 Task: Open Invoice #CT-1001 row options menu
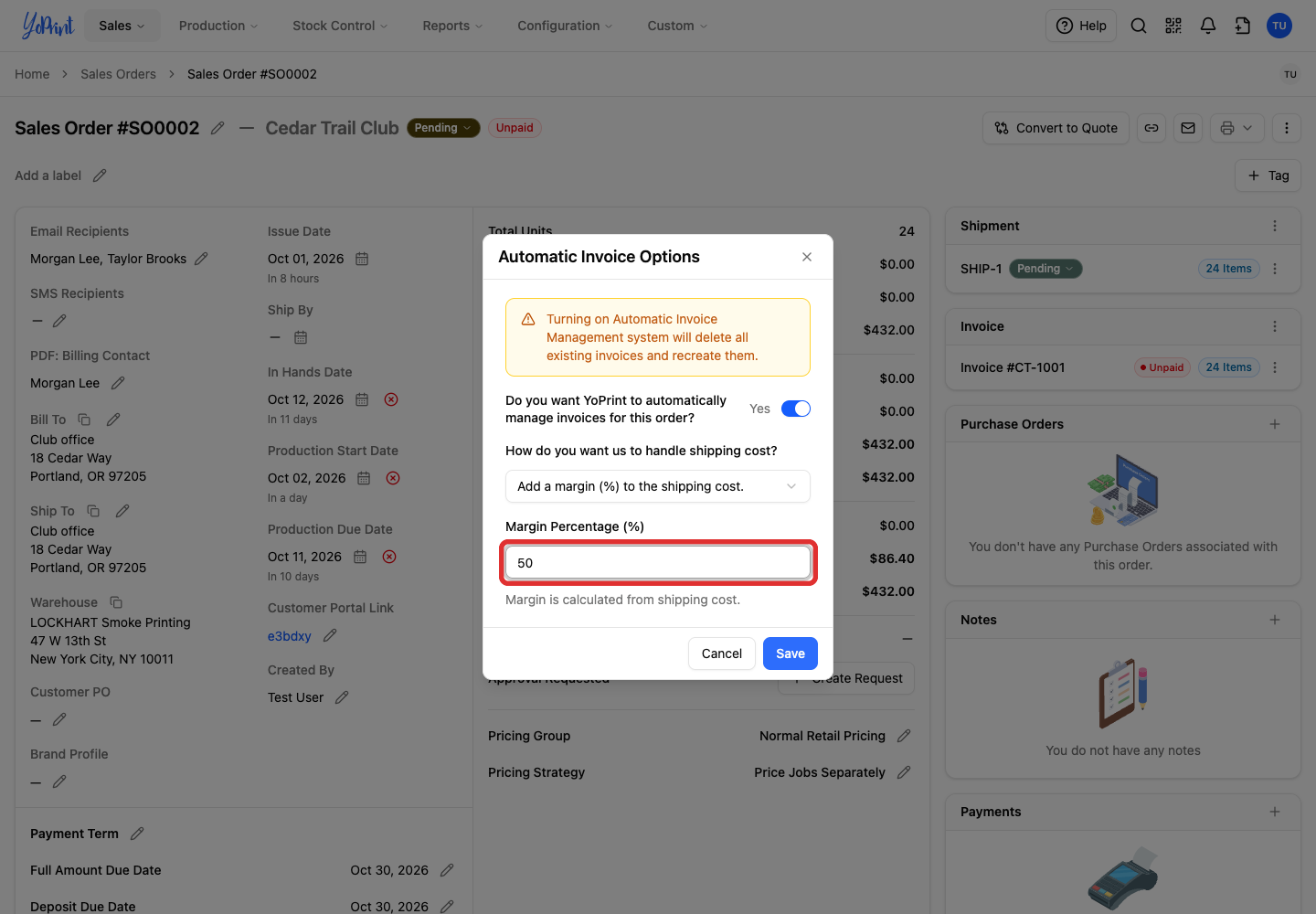(1275, 367)
